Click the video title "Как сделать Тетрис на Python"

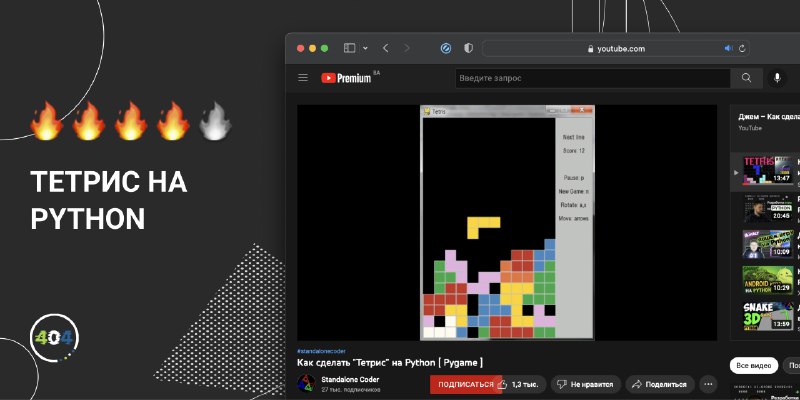point(390,363)
